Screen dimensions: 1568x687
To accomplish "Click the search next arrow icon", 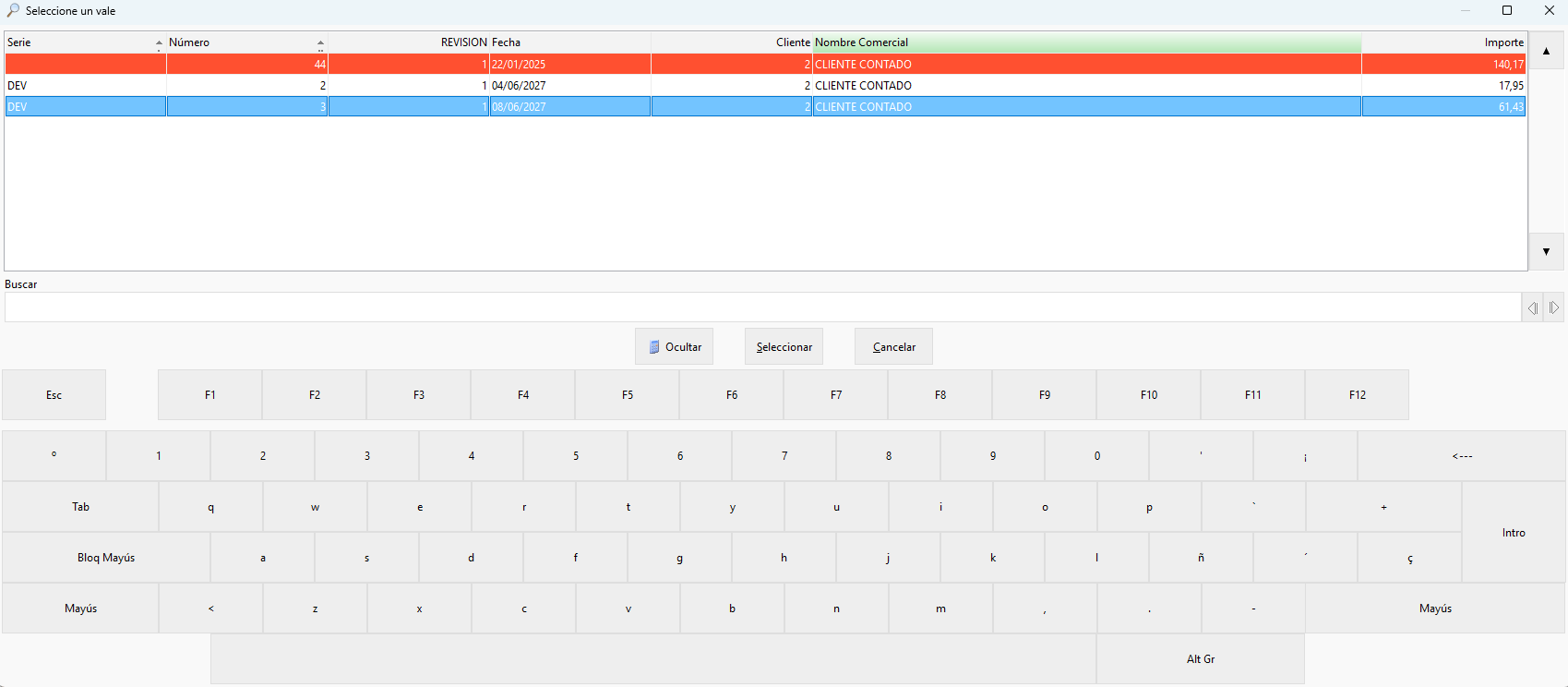I will click(x=1554, y=307).
